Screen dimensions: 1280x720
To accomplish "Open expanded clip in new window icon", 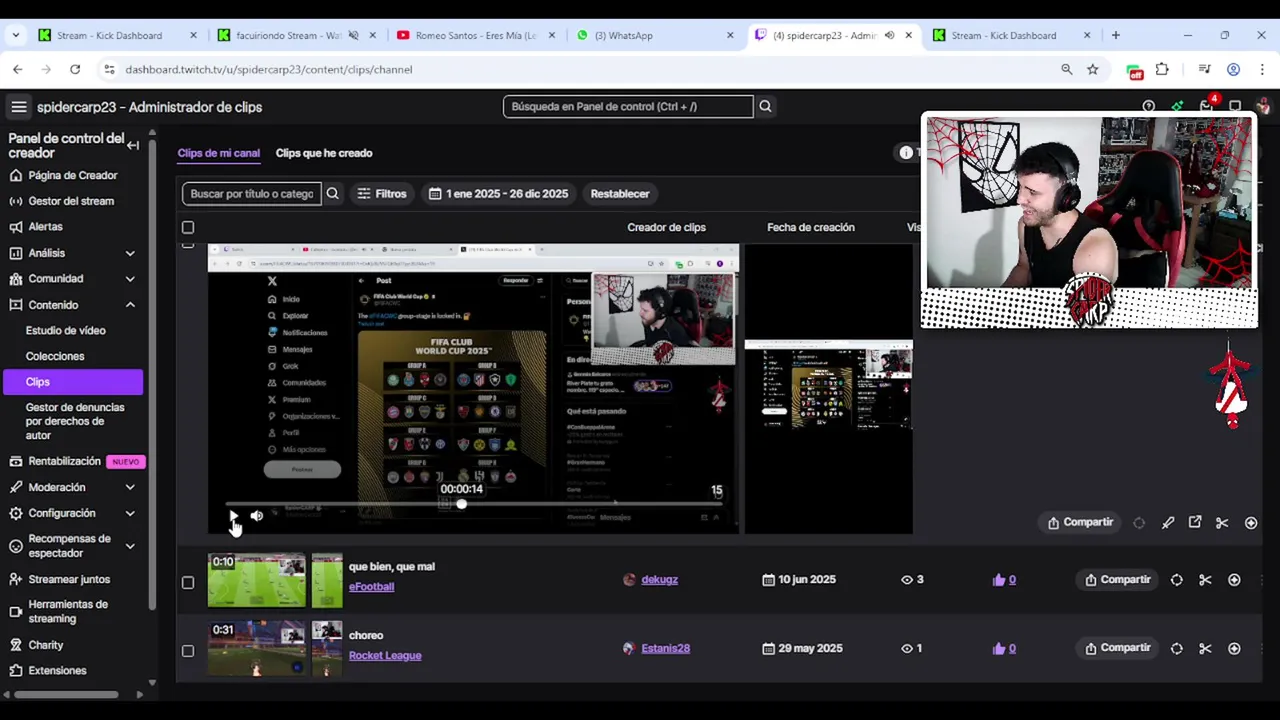I will pyautogui.click(x=1195, y=522).
